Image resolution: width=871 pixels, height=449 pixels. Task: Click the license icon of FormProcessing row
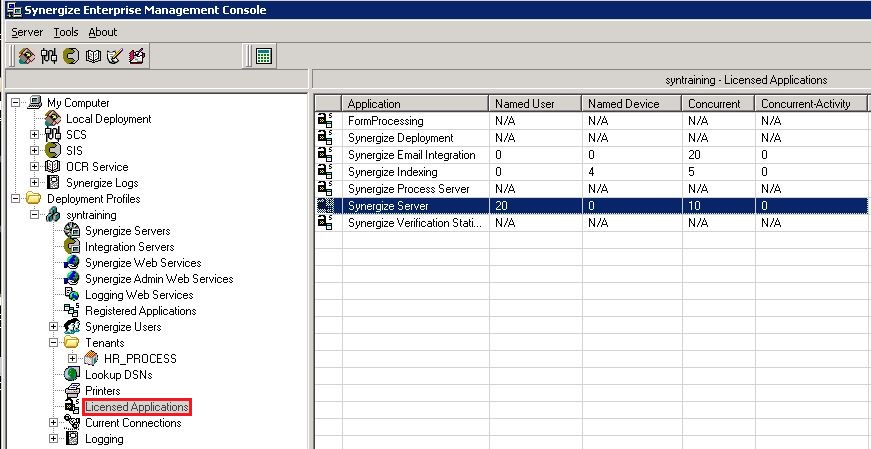click(325, 121)
